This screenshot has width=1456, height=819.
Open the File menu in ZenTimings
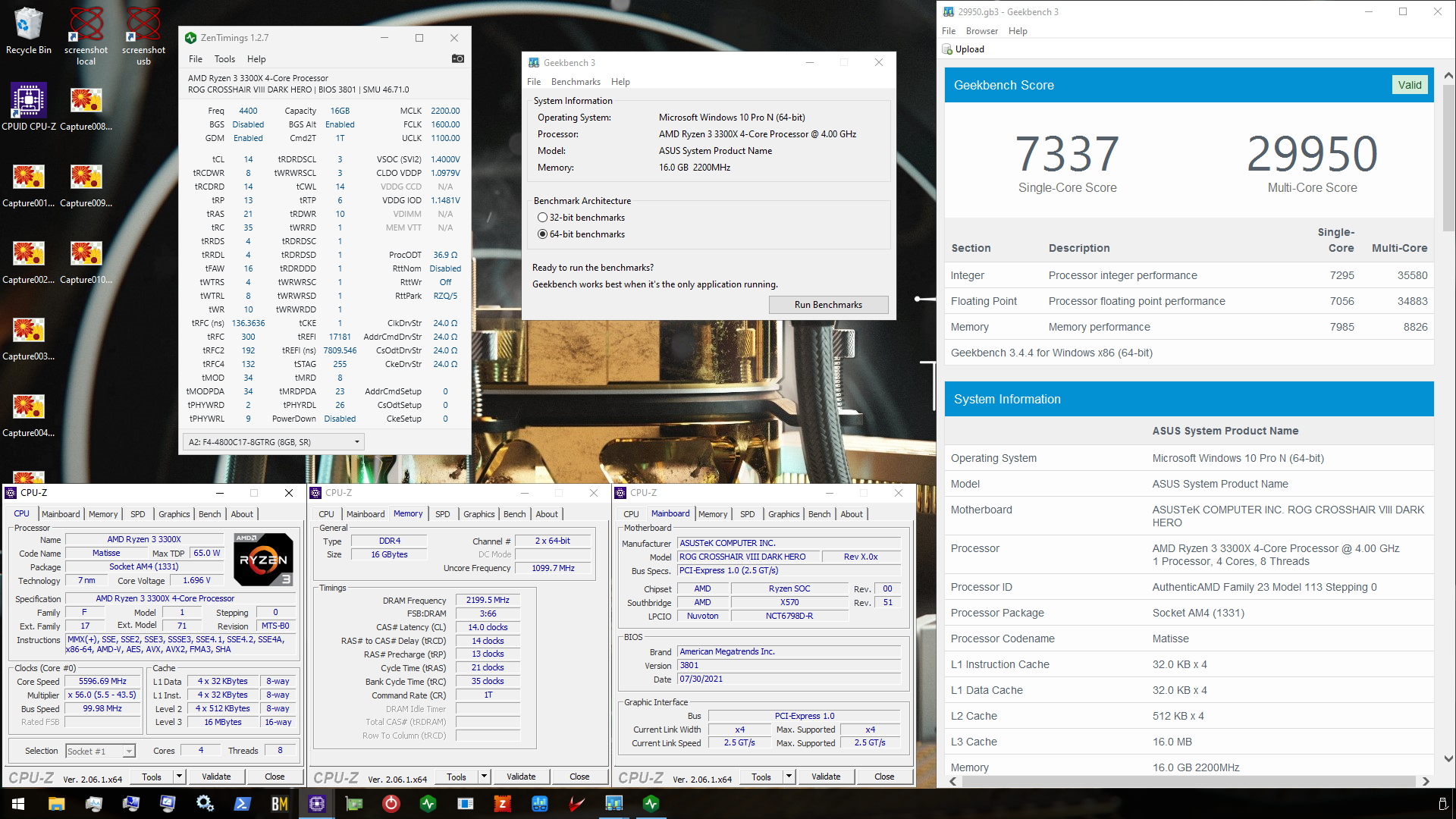pos(195,59)
